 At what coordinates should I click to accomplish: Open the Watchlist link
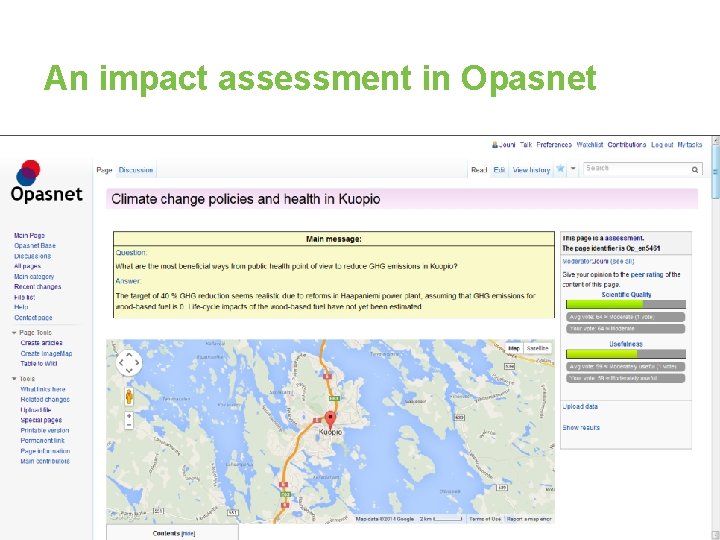tap(590, 145)
